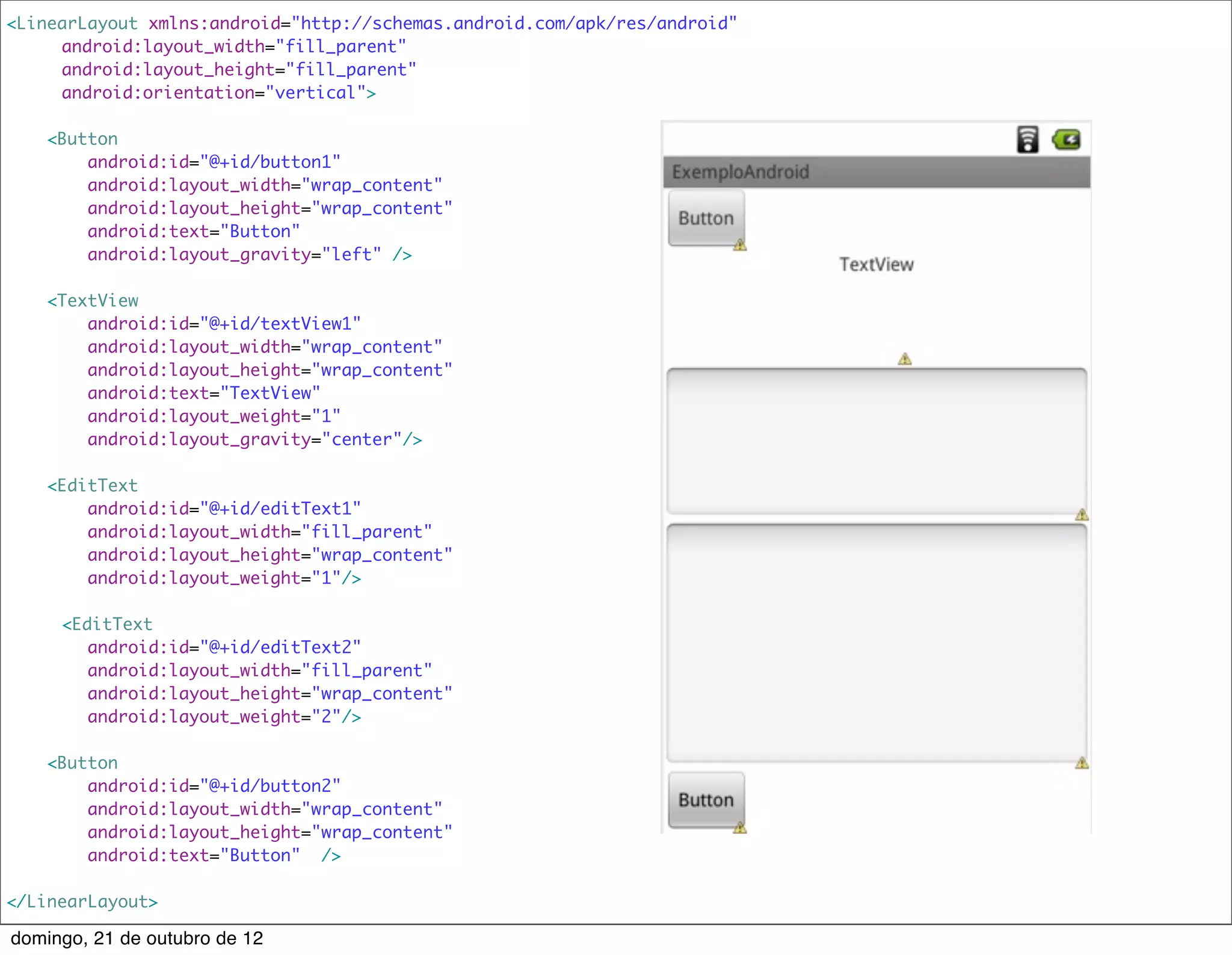Click the layout_gravity="left" attribute line
Screen dimensions: 1232x955
[249, 255]
